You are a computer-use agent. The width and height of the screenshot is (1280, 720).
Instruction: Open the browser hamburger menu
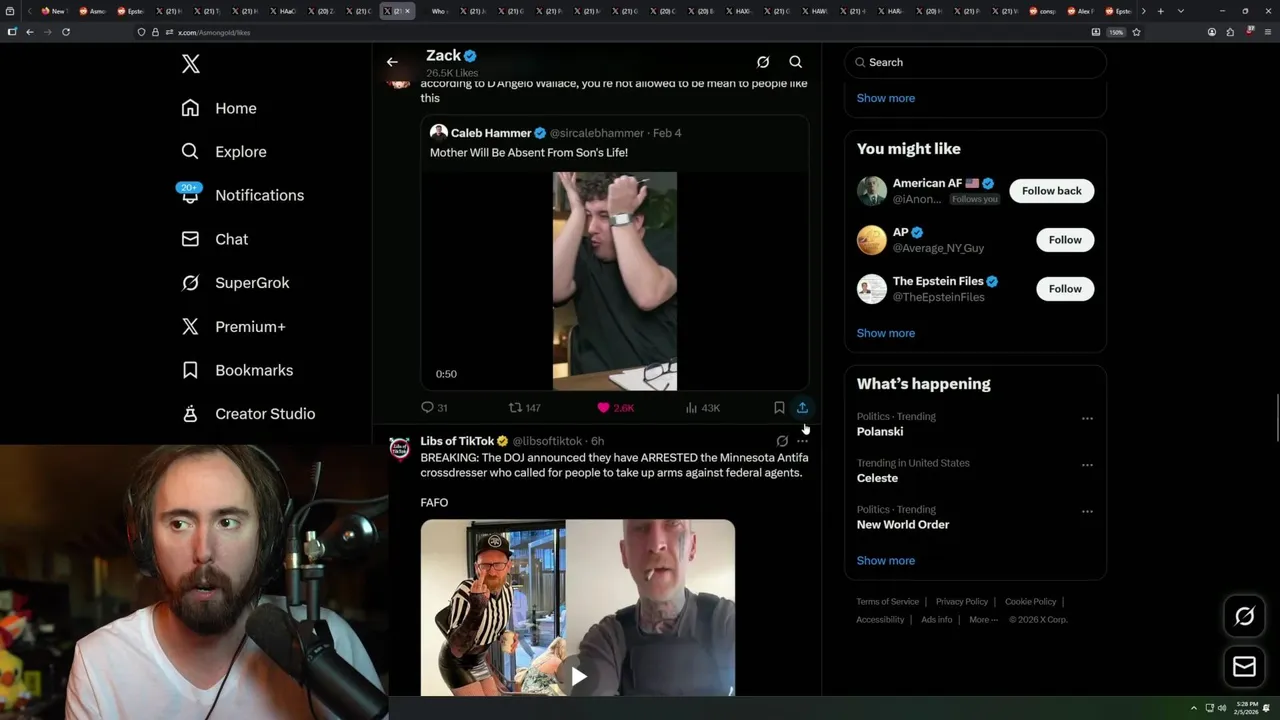[x=1266, y=32]
